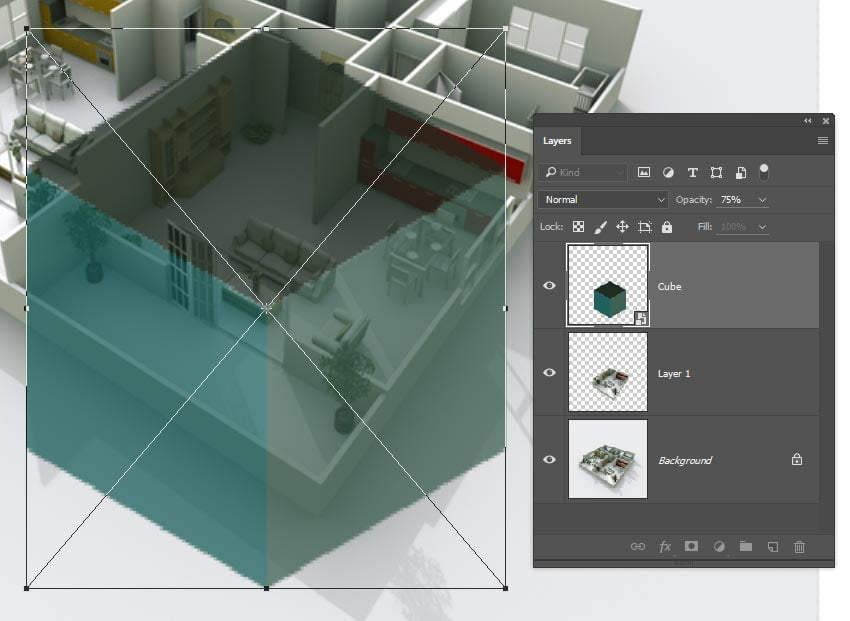Lock image pixels brush icon
Screen dimensions: 850x621
[600, 227]
